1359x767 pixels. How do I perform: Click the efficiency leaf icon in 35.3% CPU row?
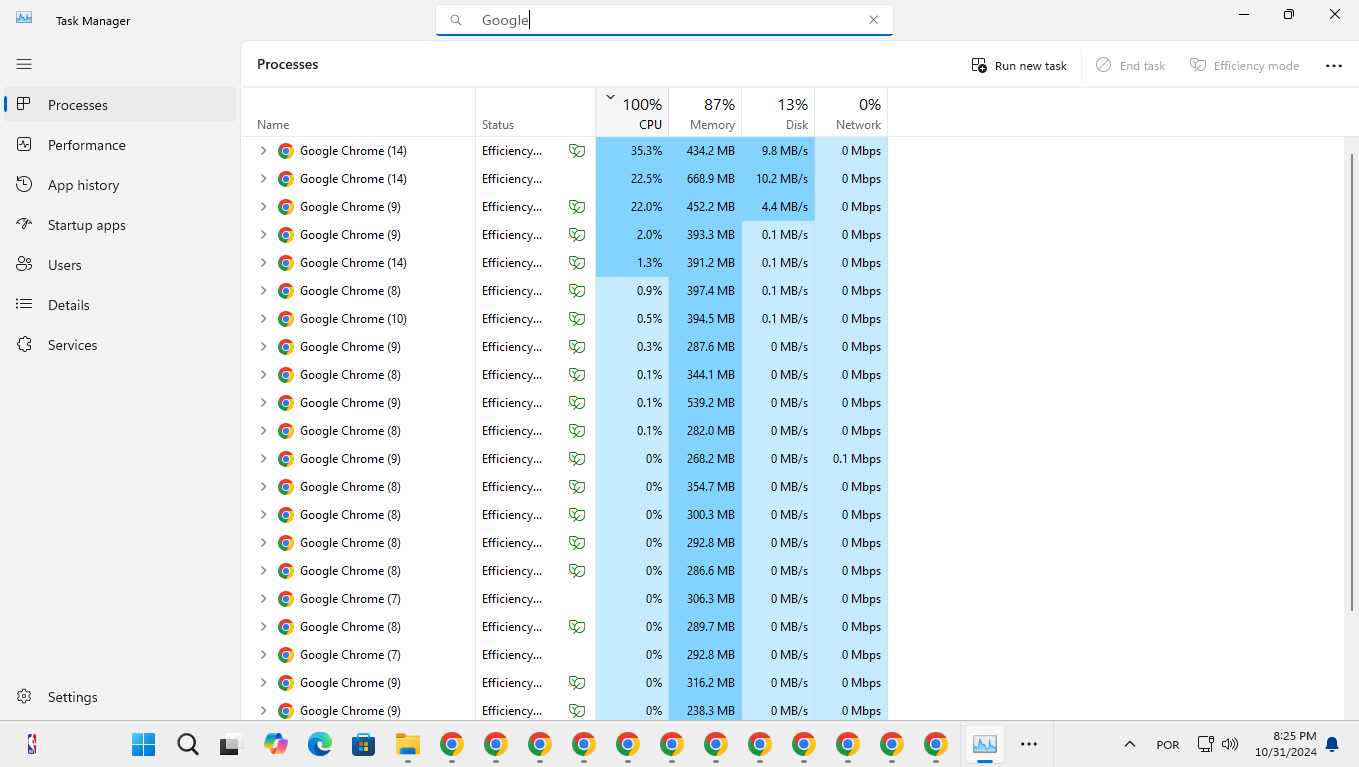(576, 151)
